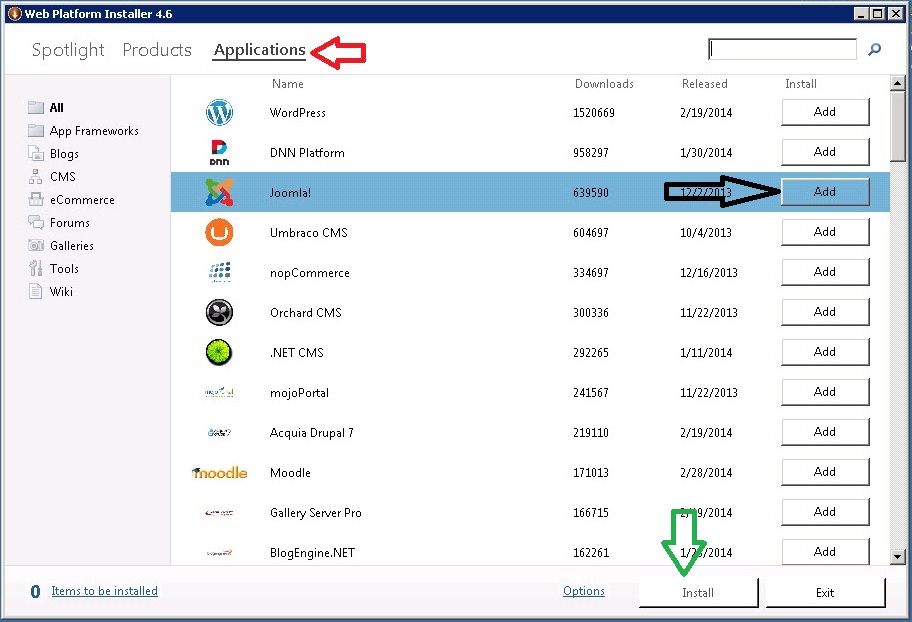Viewport: 912px width, 622px height.
Task: Show the eCommerce category
Action: pyautogui.click(x=82, y=200)
